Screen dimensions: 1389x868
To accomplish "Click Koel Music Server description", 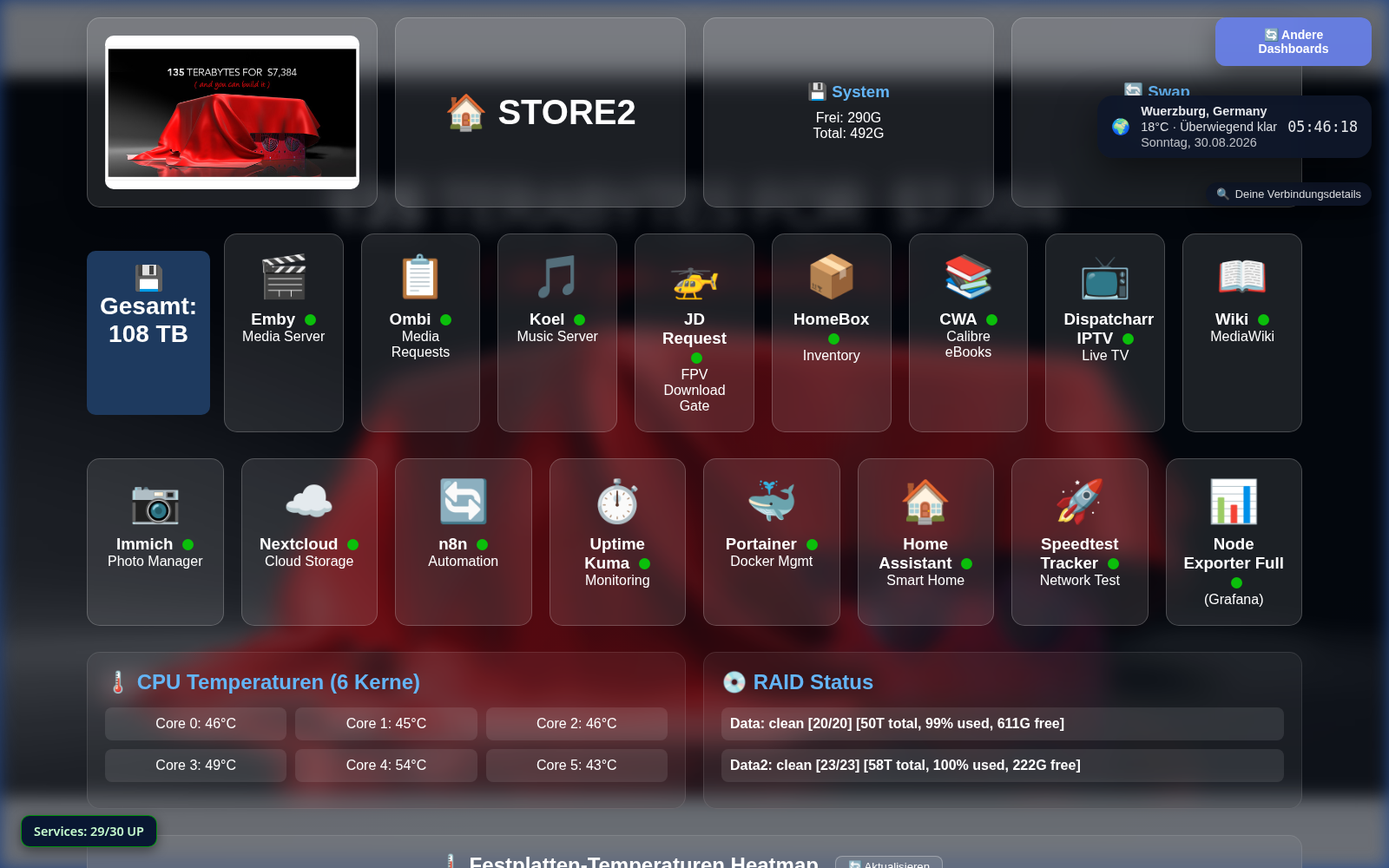I will (557, 336).
